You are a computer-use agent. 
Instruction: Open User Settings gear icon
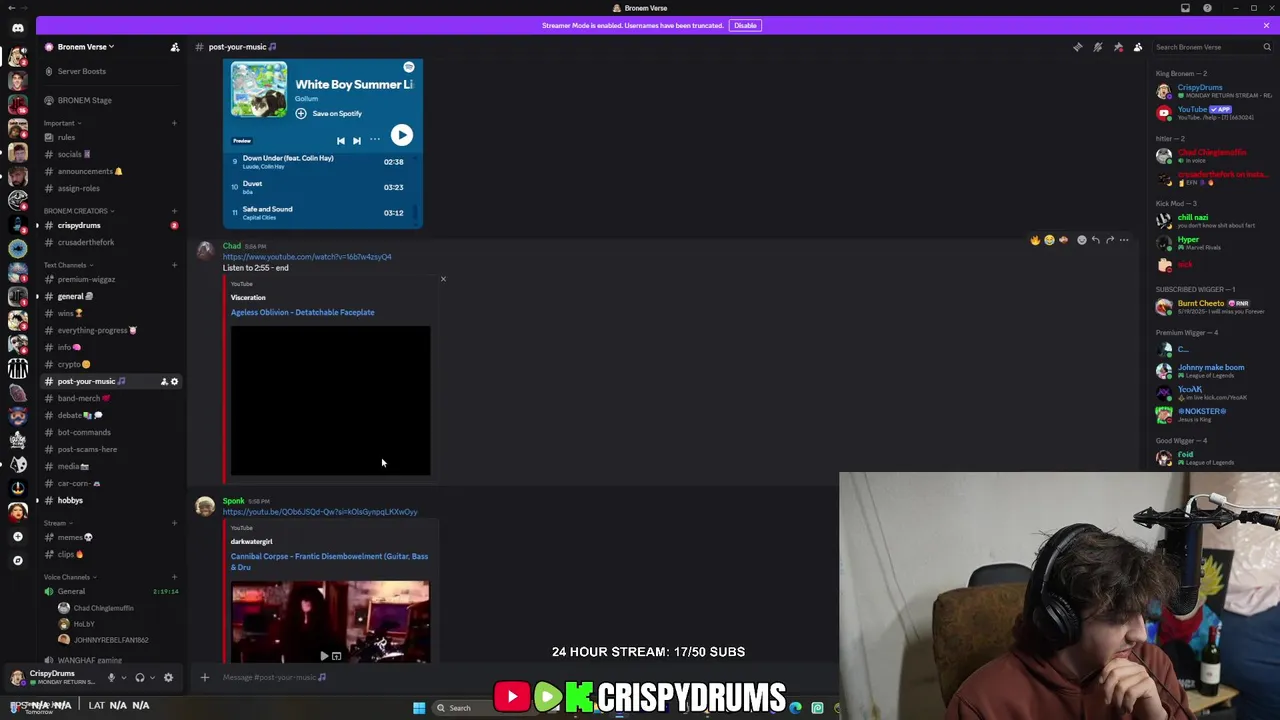tap(168, 678)
